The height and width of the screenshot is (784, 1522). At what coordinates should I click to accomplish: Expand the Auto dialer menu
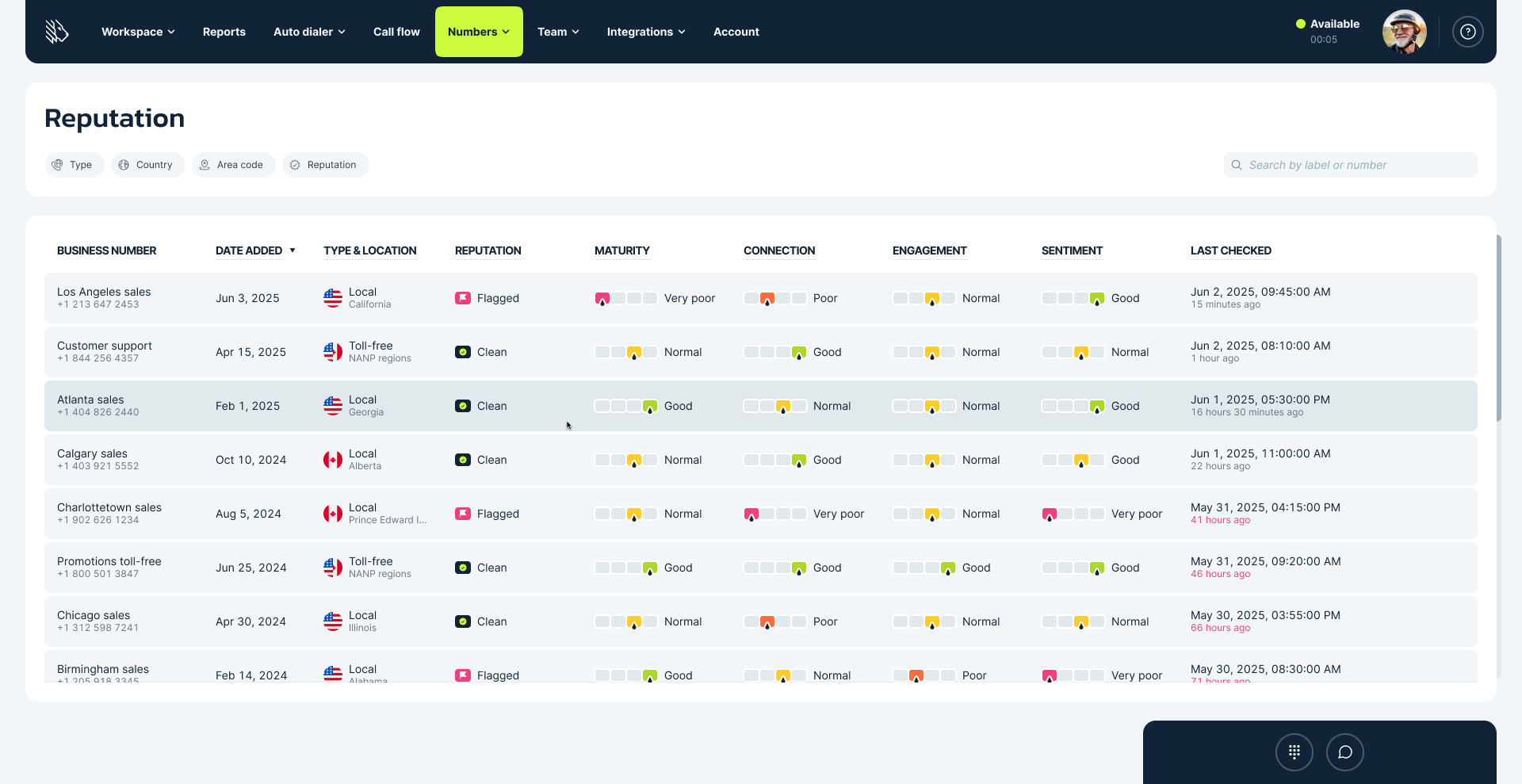point(309,32)
